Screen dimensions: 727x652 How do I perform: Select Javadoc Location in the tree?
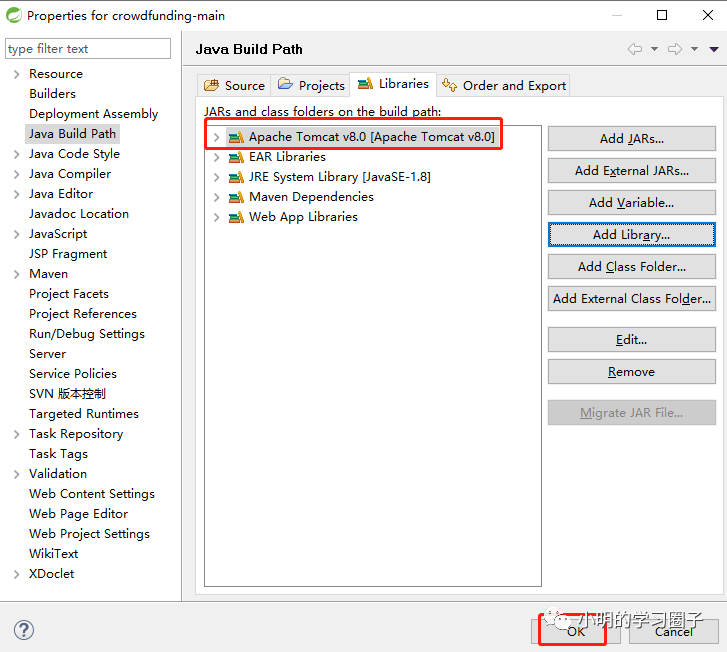79,214
